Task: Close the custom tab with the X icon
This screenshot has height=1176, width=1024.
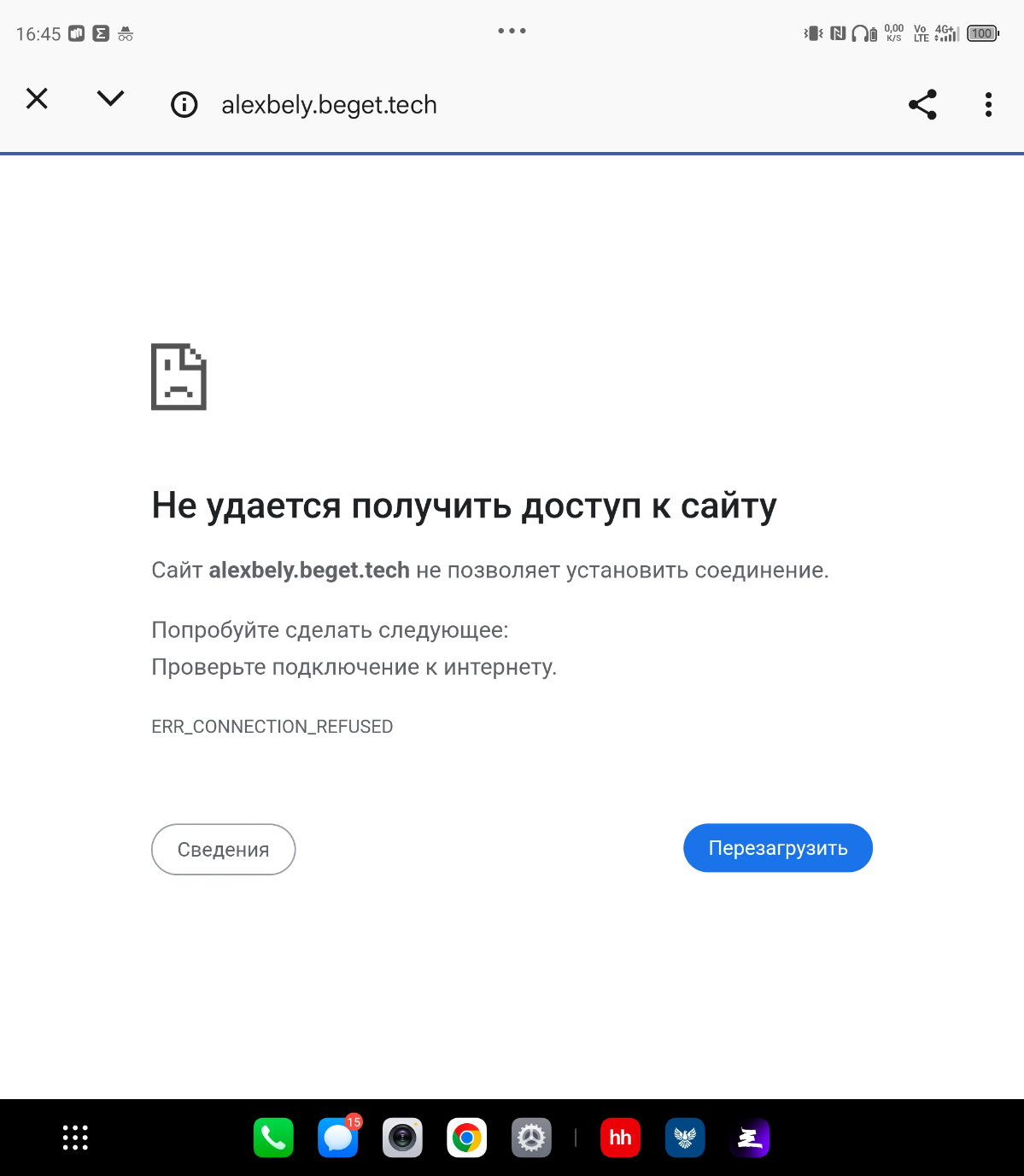Action: (37, 99)
